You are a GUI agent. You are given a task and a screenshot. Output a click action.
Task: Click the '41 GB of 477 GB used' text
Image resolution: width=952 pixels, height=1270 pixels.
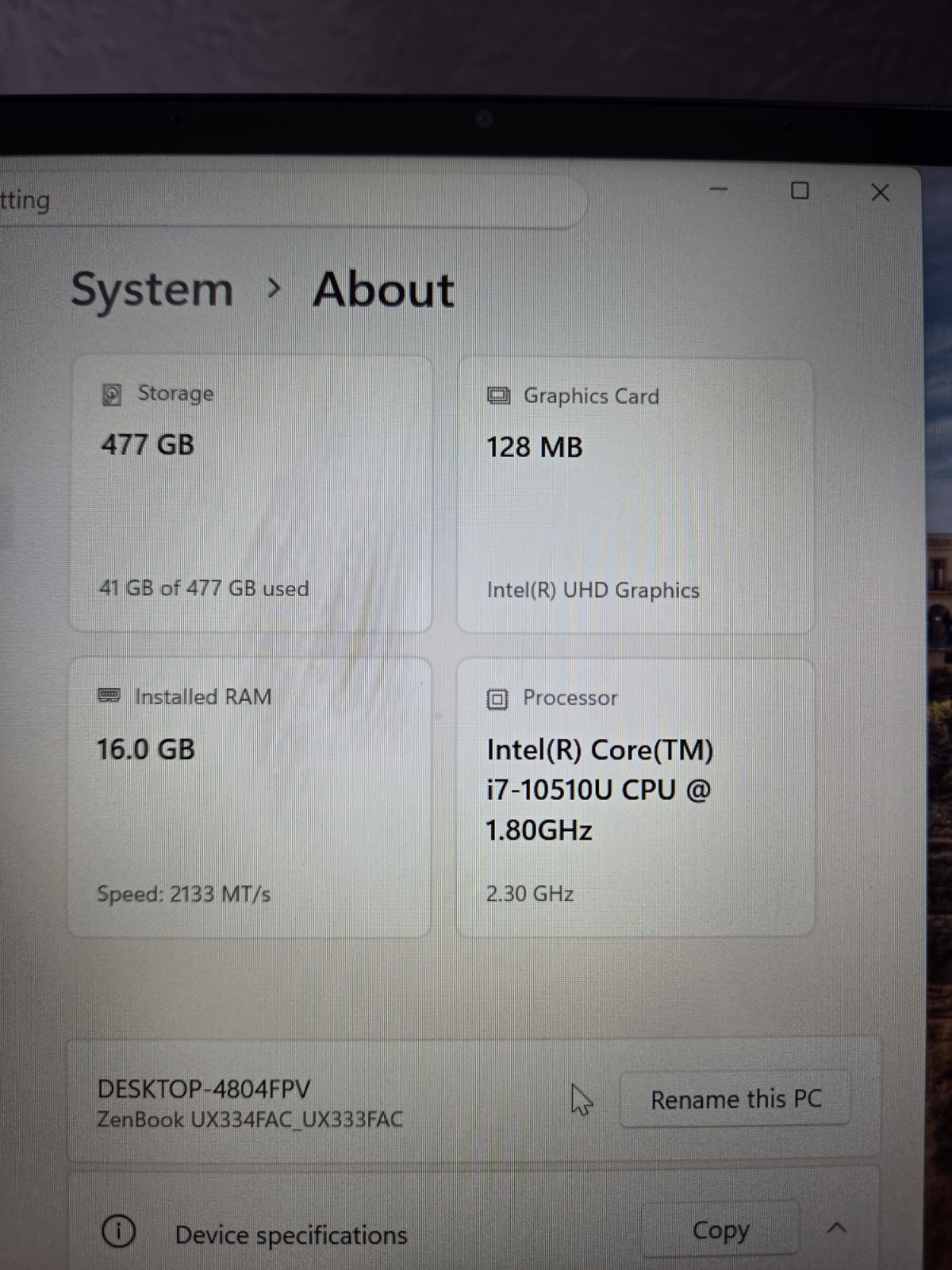pyautogui.click(x=204, y=588)
